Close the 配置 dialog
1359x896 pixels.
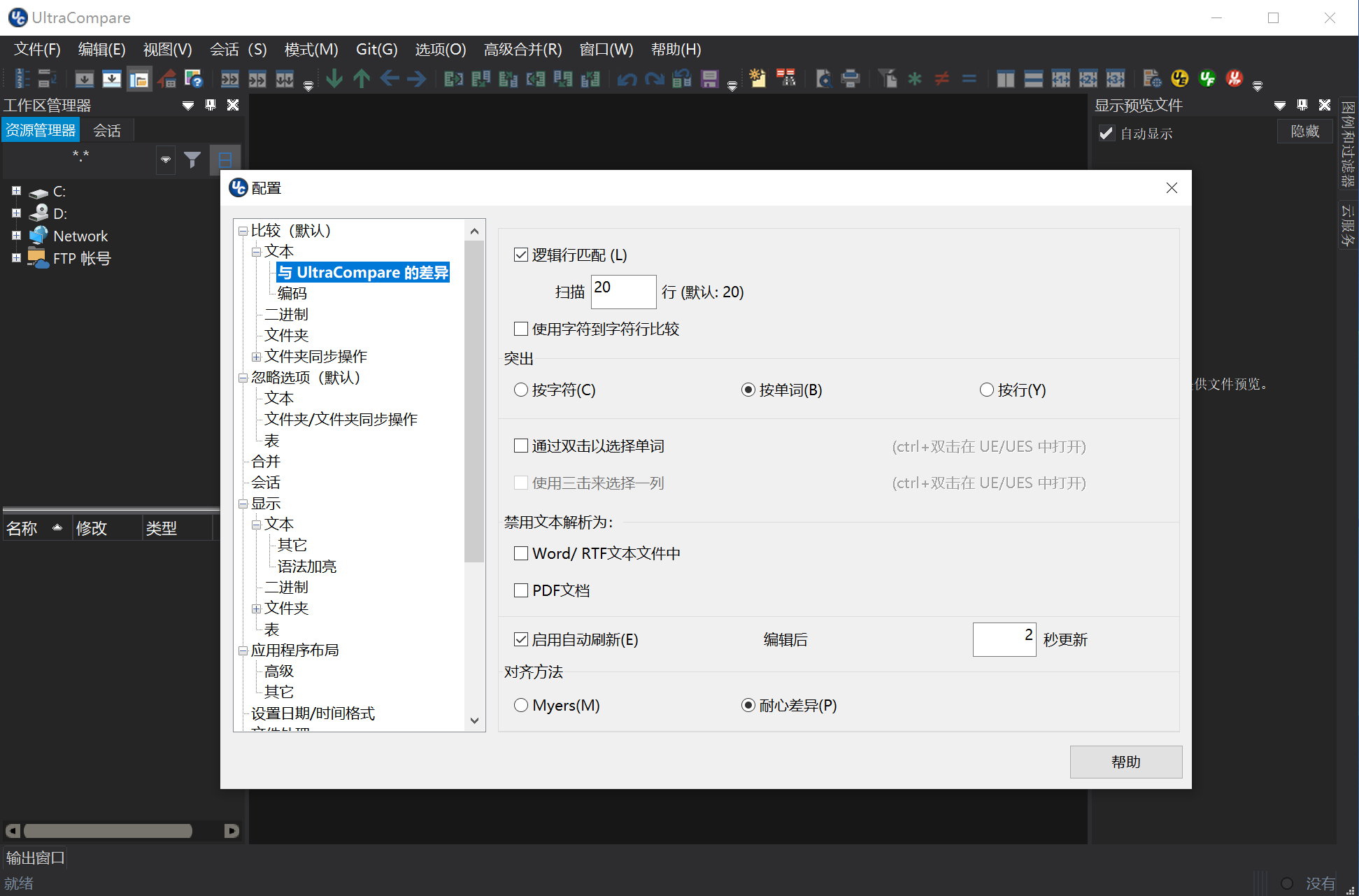1172,188
